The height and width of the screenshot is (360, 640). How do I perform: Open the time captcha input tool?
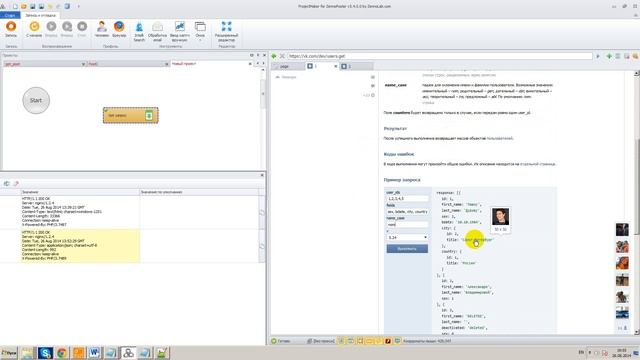180,32
